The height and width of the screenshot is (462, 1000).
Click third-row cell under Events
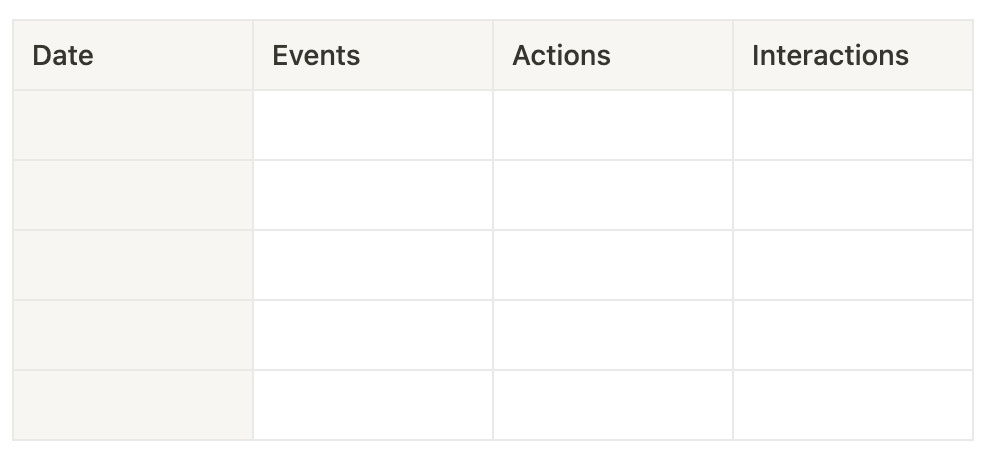pos(372,265)
